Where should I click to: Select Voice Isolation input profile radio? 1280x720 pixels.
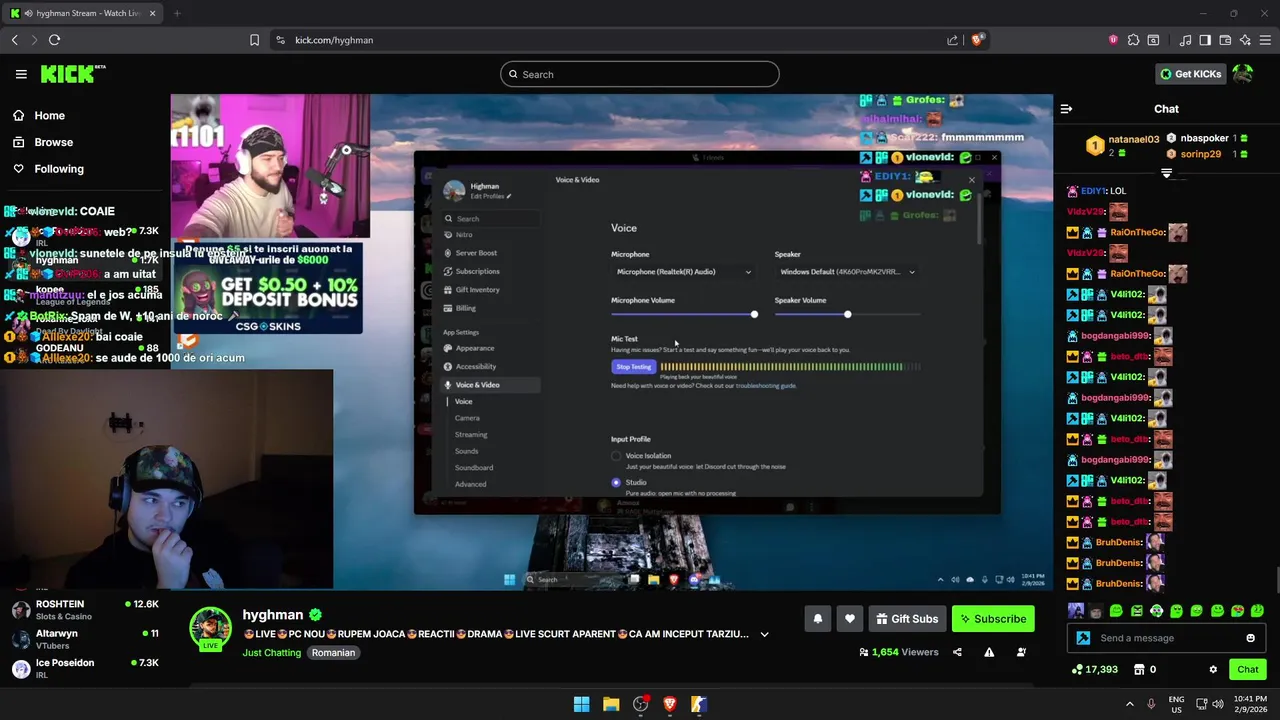pos(616,456)
